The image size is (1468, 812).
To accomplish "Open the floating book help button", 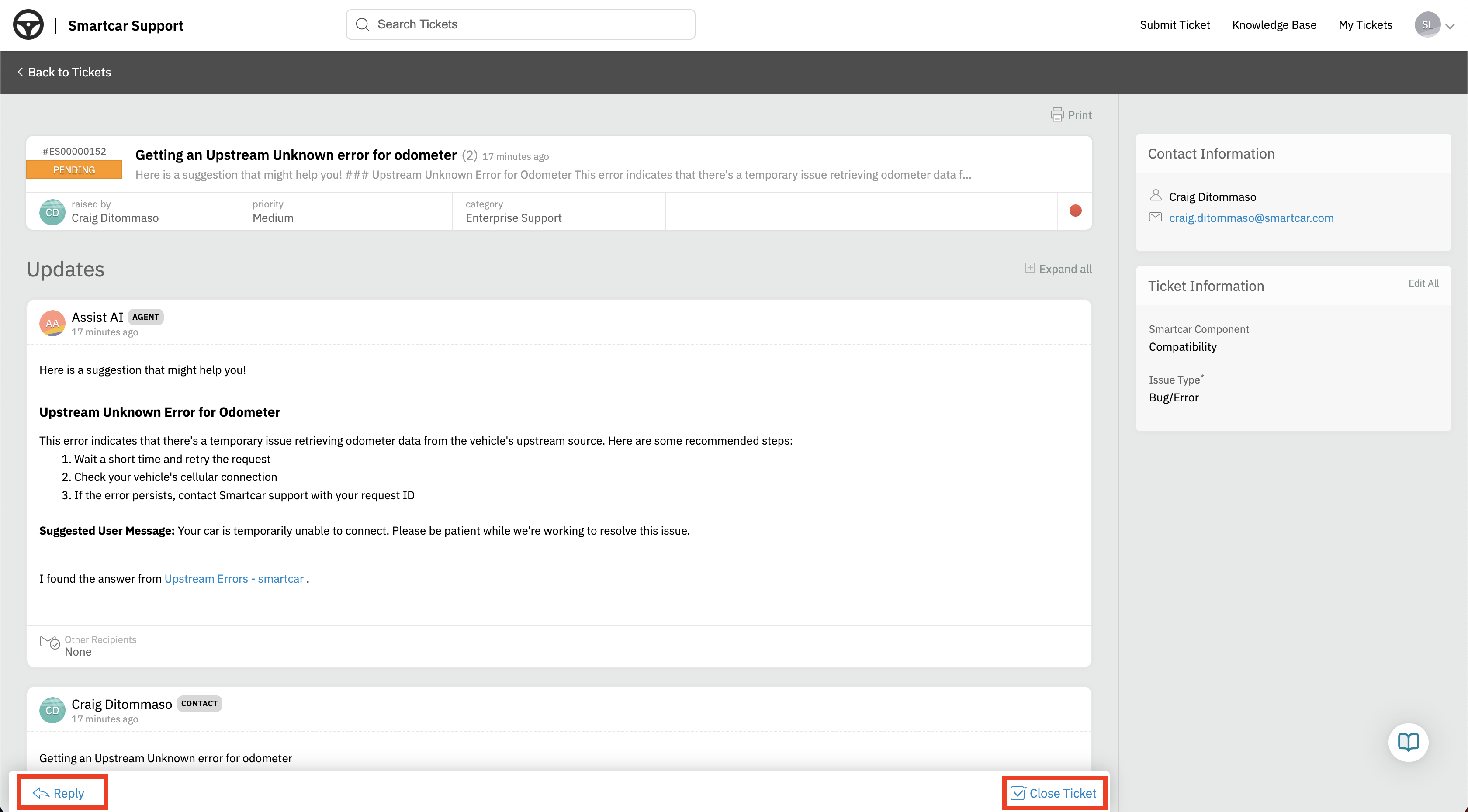I will click(x=1408, y=742).
